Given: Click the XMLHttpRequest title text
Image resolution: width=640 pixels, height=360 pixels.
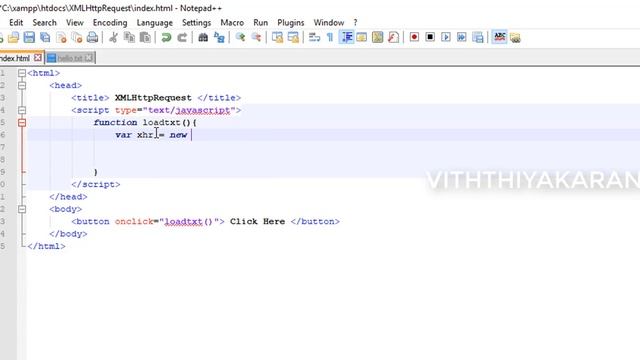Looking at the screenshot, I should 153,98.
